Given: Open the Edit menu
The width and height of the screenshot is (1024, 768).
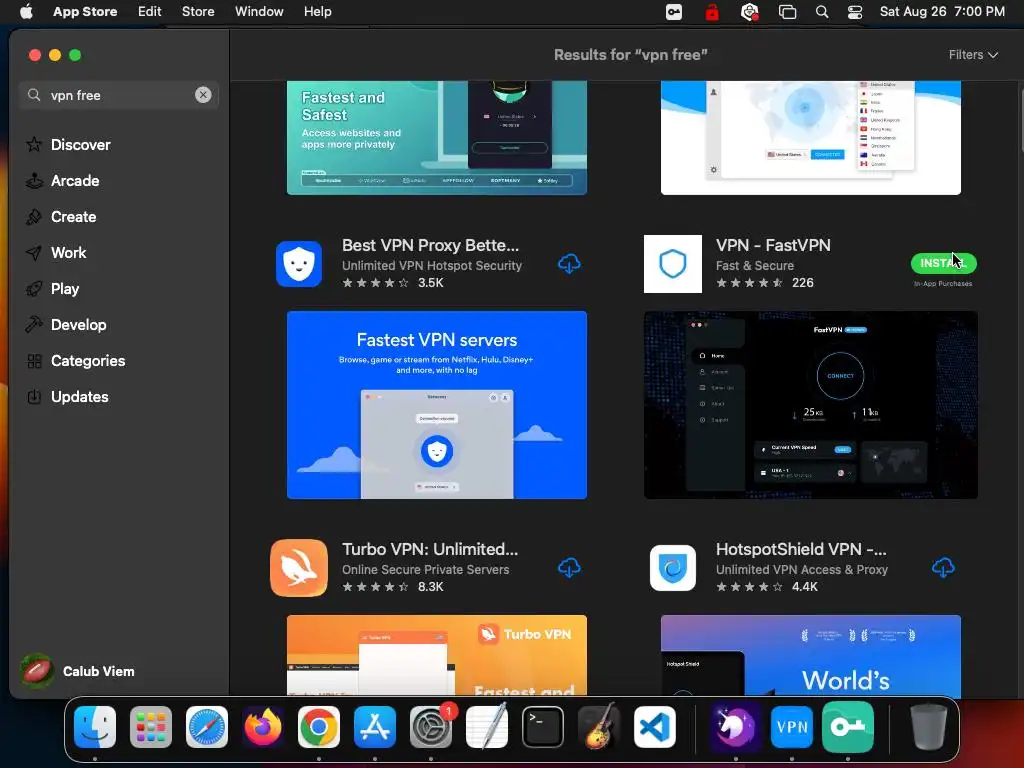Looking at the screenshot, I should pyautogui.click(x=150, y=12).
